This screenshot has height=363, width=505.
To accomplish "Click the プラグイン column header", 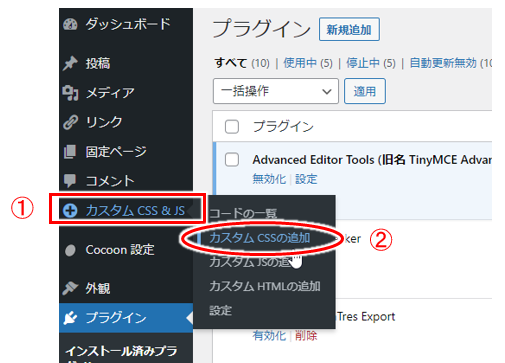I will (x=283, y=127).
